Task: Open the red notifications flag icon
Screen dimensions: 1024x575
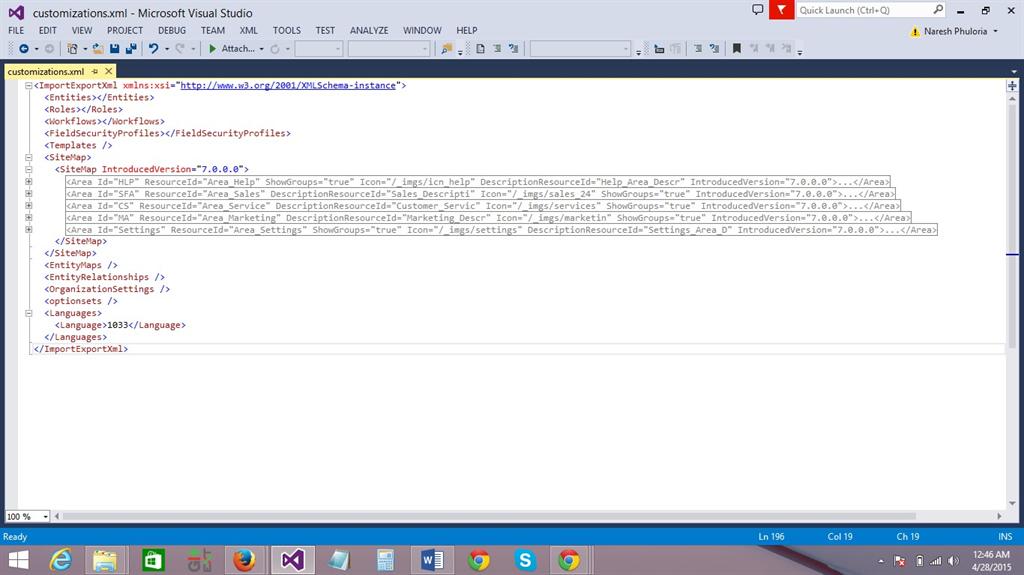Action: point(782,10)
